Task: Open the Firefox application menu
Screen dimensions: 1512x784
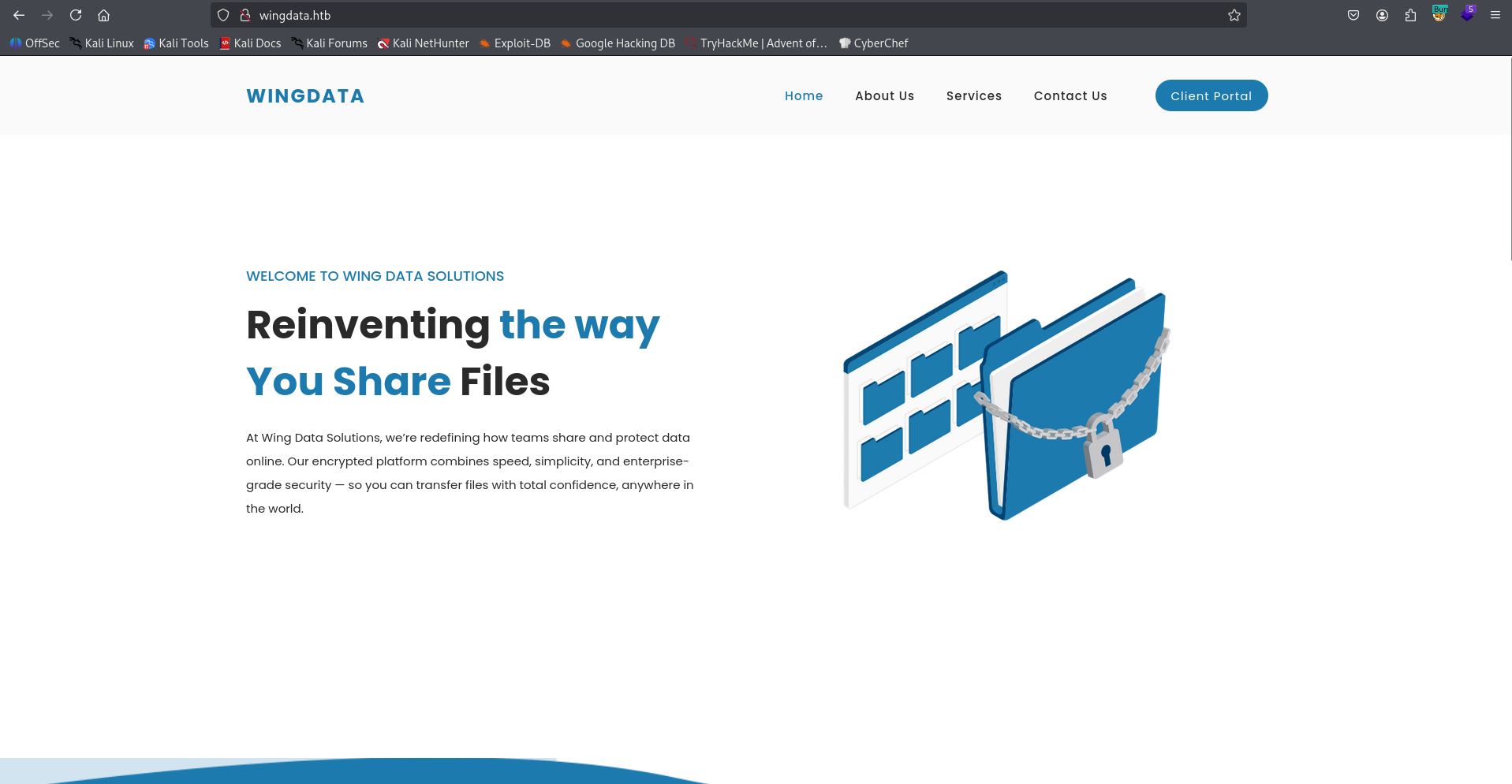Action: click(x=1495, y=14)
